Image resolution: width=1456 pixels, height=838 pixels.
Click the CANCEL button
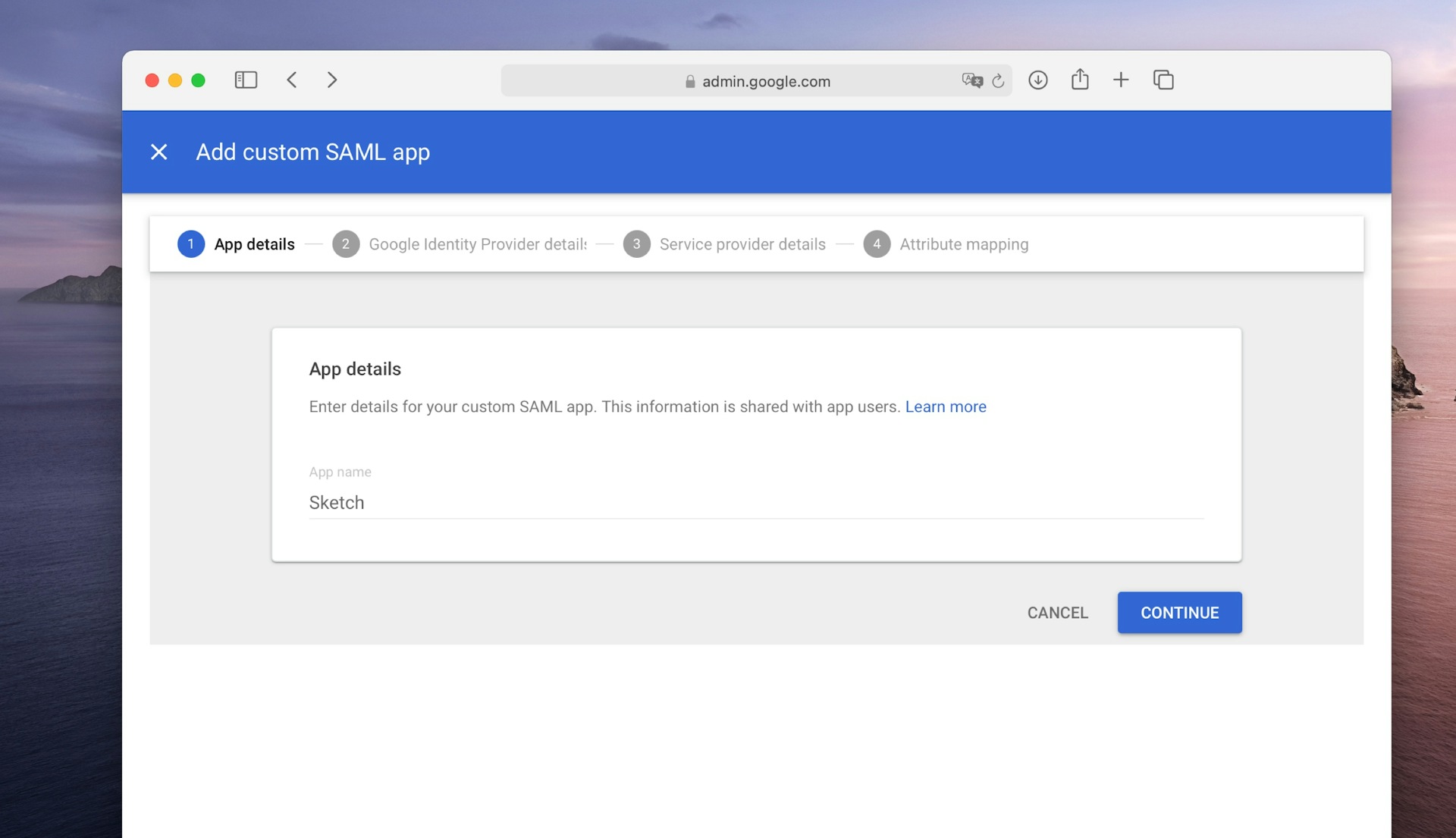pyautogui.click(x=1058, y=612)
